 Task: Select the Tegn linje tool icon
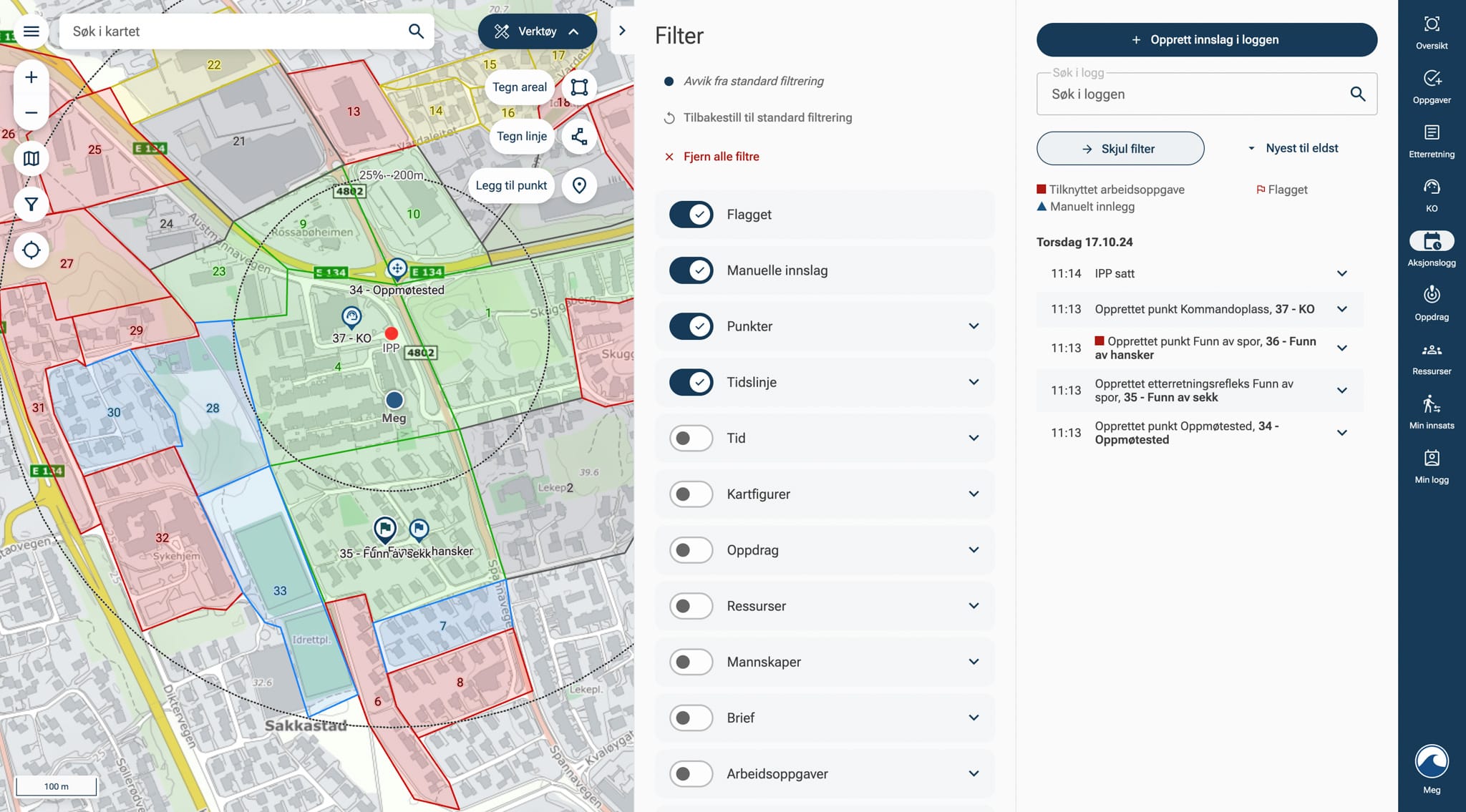pyautogui.click(x=579, y=137)
